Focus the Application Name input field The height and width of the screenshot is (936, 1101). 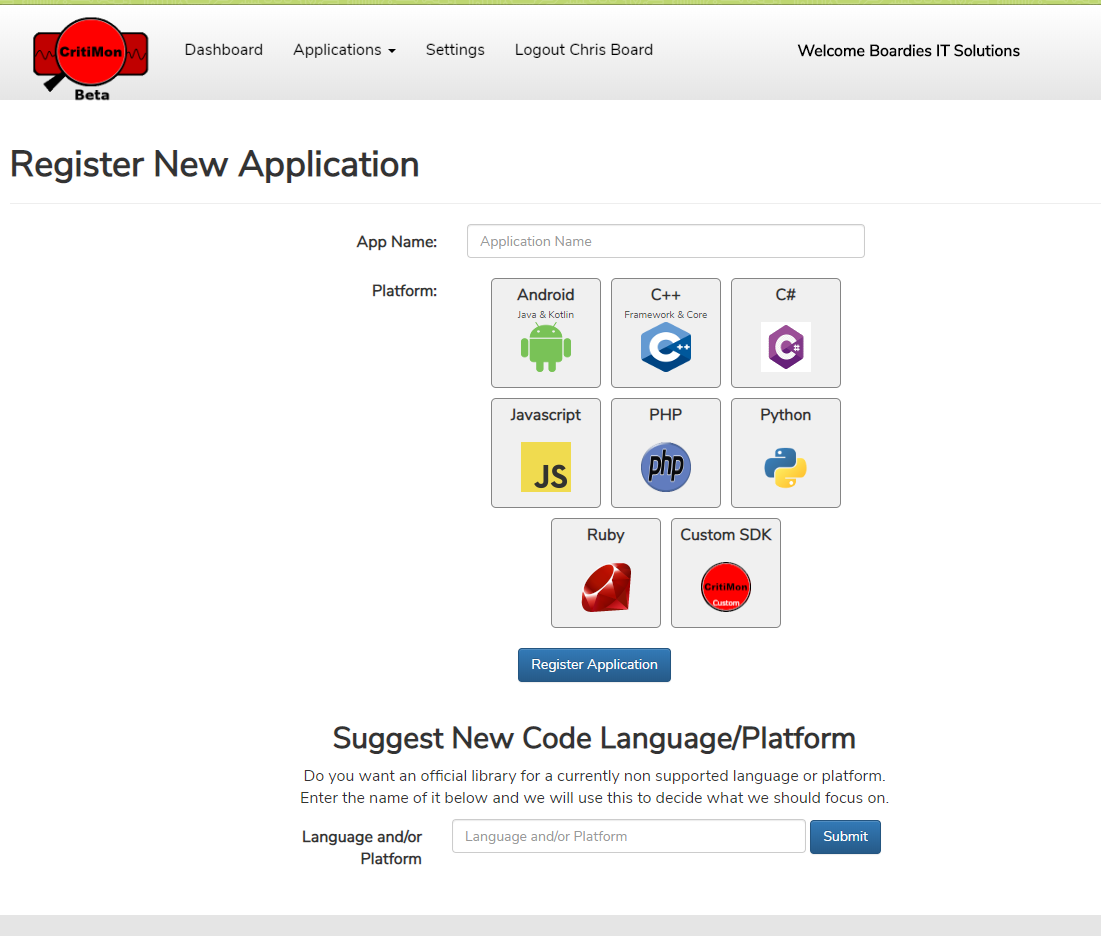point(666,241)
